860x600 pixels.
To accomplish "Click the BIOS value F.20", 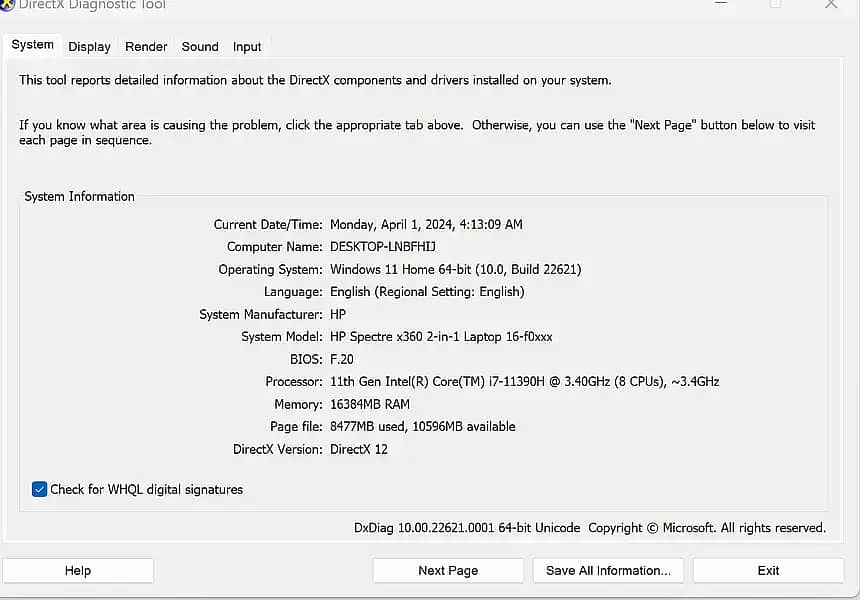I will (342, 359).
